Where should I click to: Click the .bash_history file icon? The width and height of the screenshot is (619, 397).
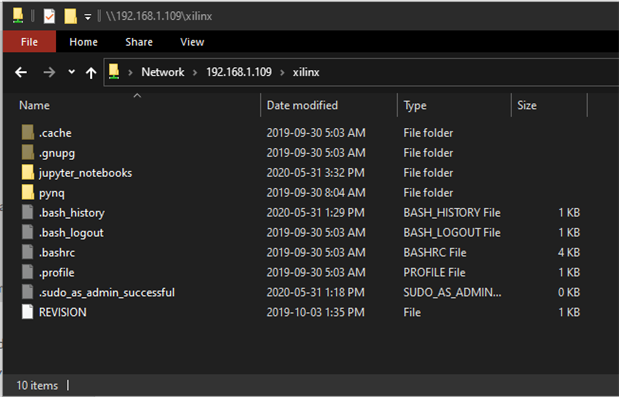[28, 212]
